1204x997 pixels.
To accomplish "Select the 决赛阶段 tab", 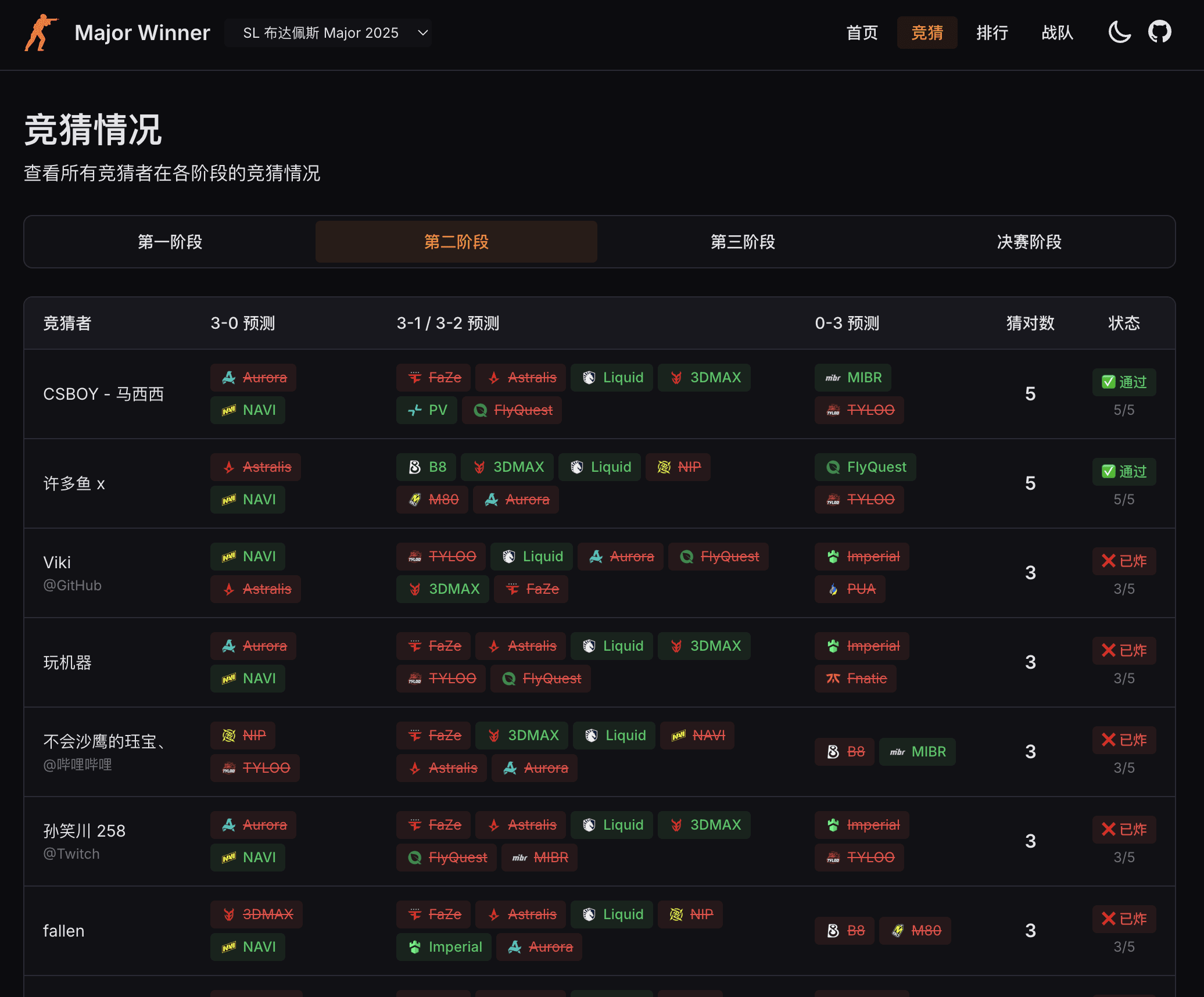I will (x=1029, y=242).
